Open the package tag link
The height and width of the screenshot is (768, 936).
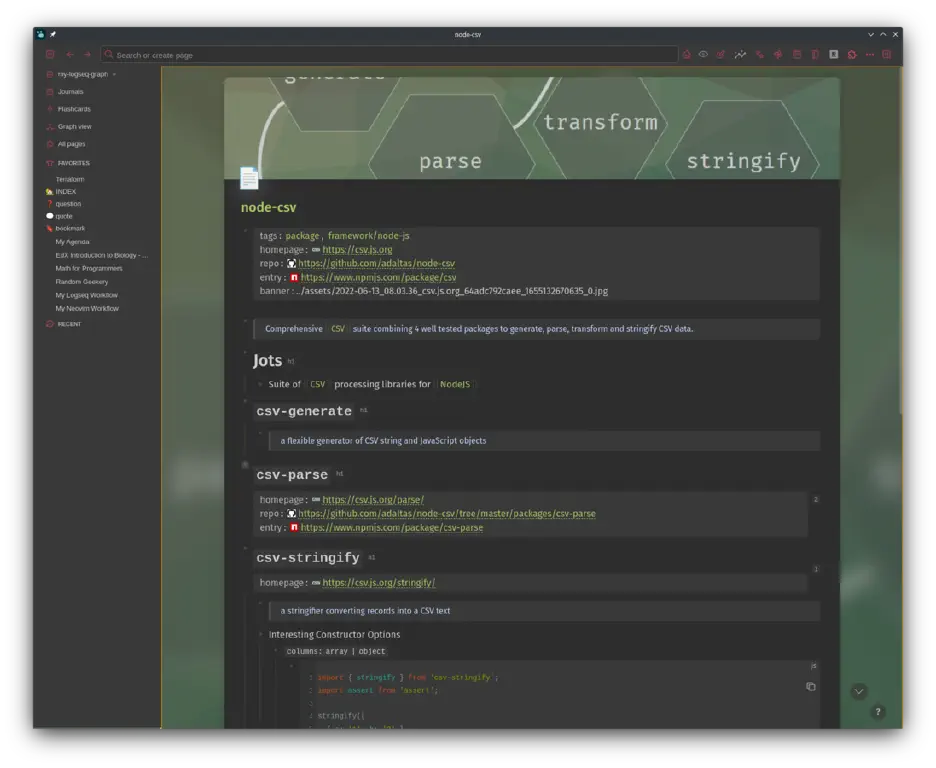(302, 236)
